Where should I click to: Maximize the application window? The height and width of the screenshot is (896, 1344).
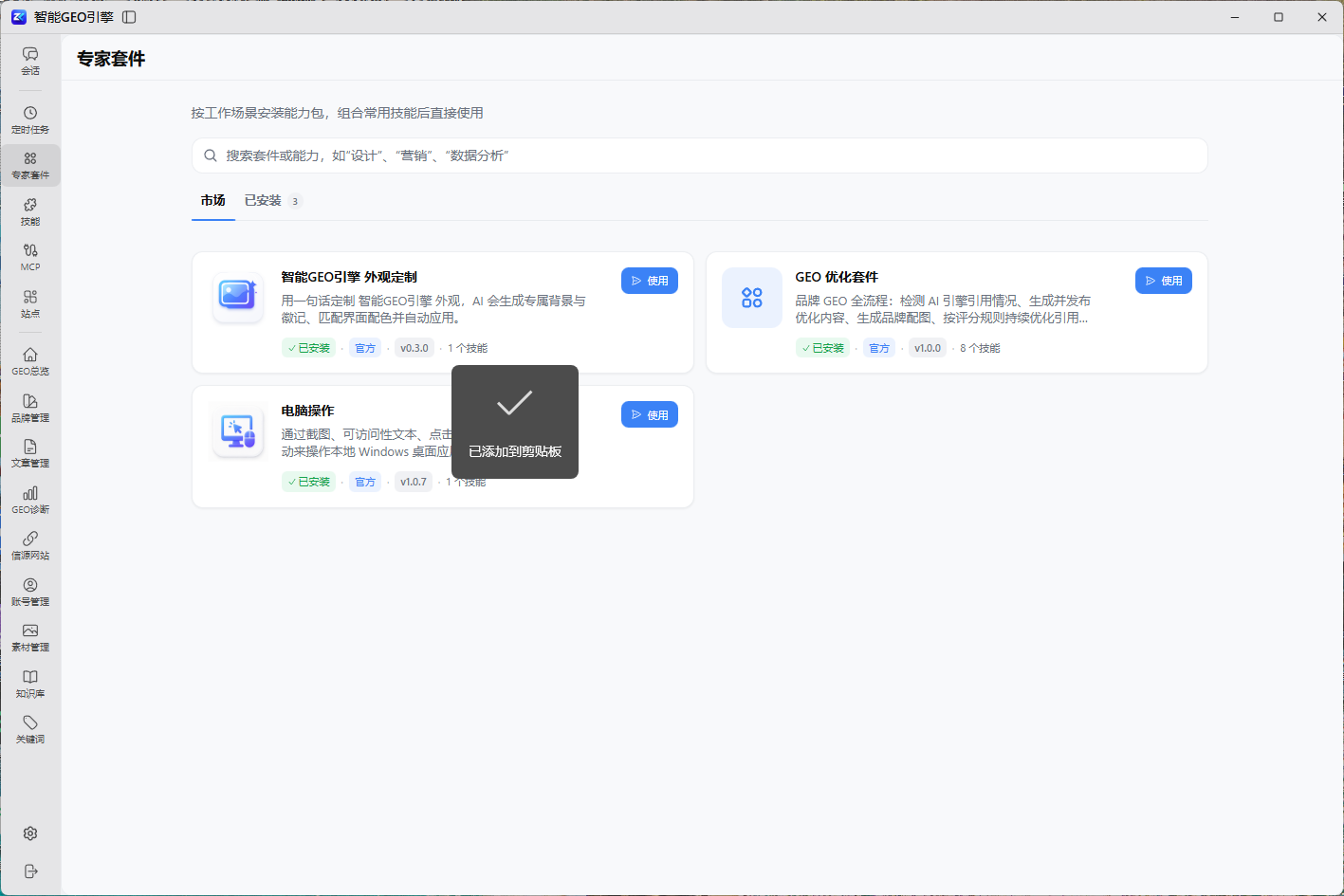point(1279,17)
